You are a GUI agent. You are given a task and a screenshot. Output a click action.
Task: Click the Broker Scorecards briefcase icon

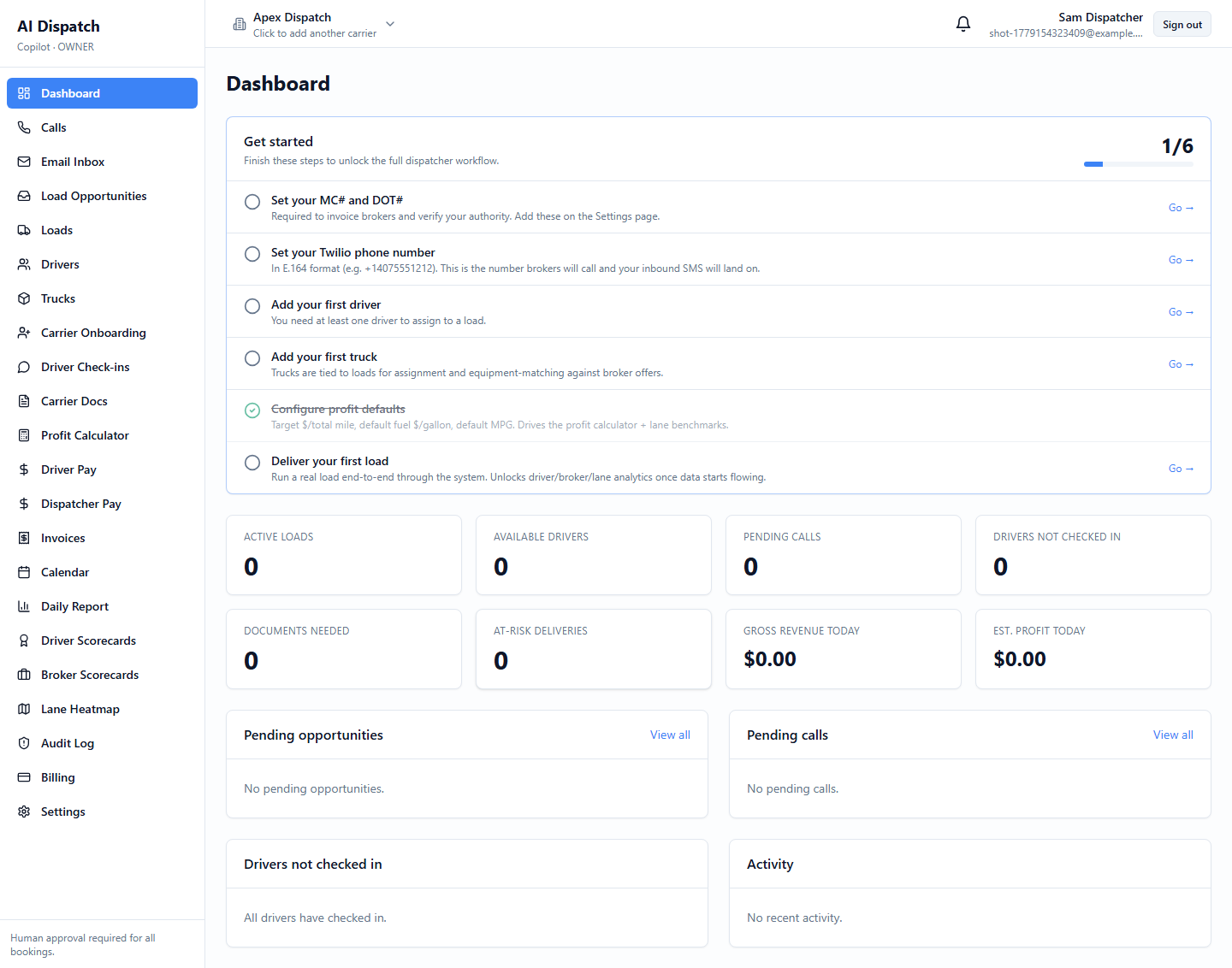click(24, 675)
